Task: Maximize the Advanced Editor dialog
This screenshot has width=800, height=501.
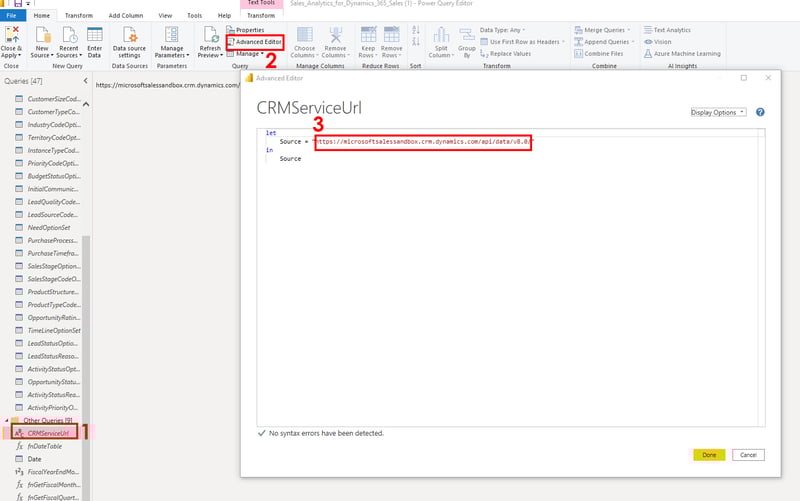Action: tap(744, 78)
